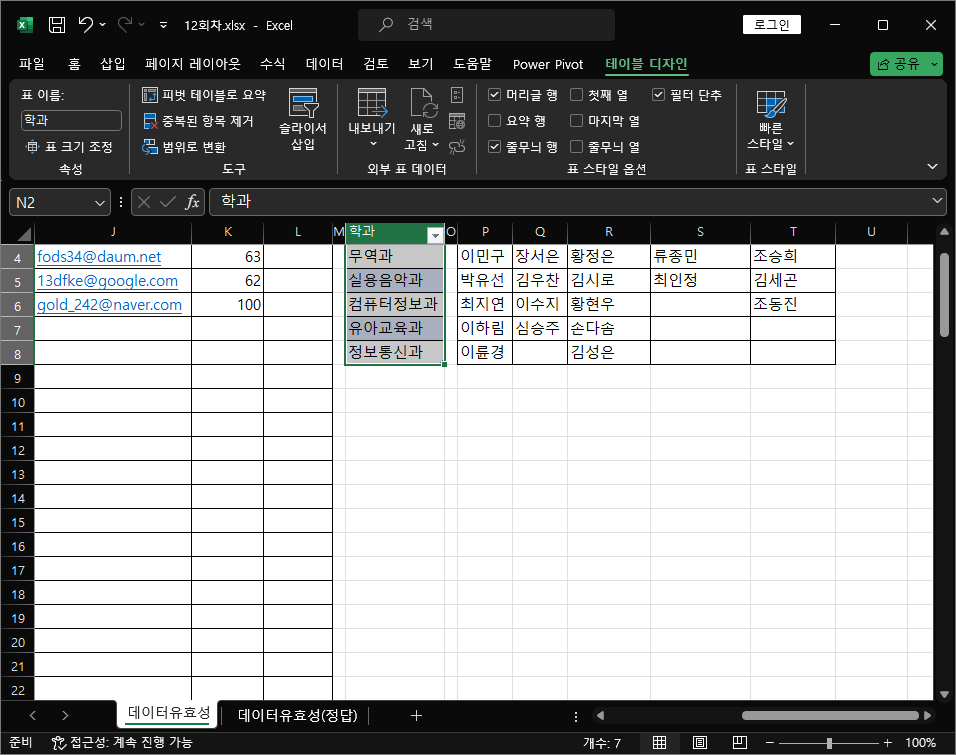Click 중복된 항목 제거 tool
The image size is (956, 755).
pos(198,121)
